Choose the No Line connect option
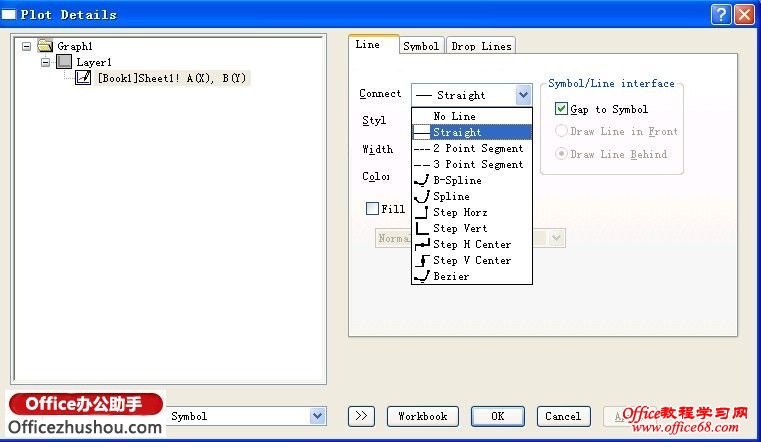This screenshot has height=442, width=761. pos(472,116)
